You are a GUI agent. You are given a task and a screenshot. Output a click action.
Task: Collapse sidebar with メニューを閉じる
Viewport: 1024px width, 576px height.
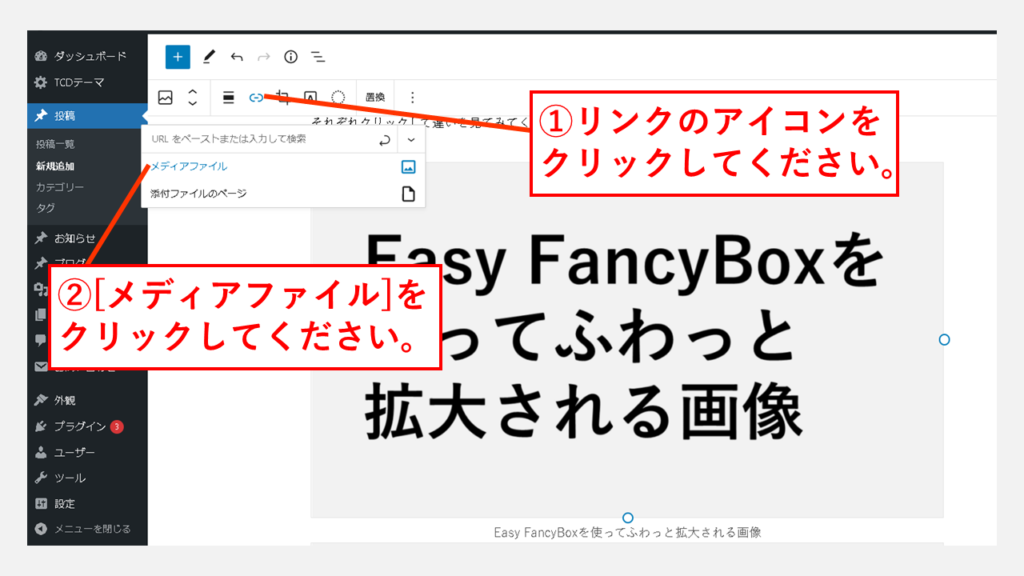[91, 528]
